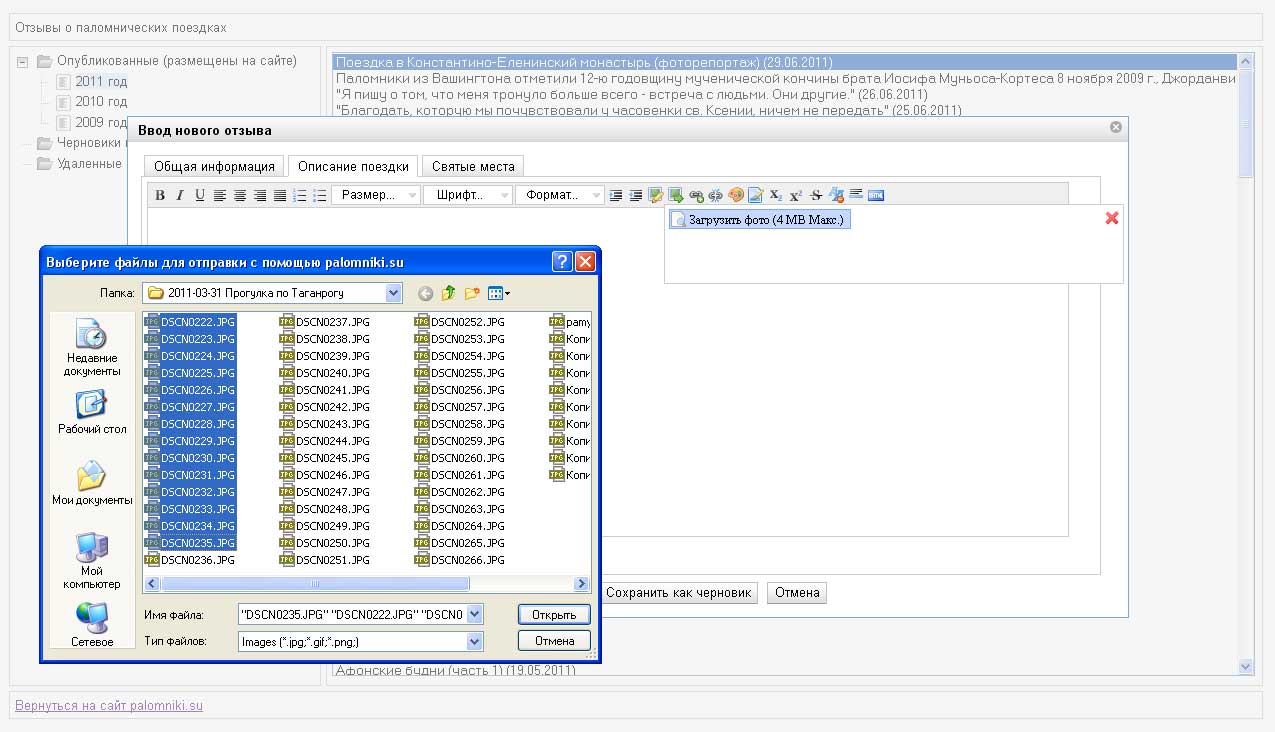Expand the 'Папка' folder dropdown
Viewport: 1275px width, 732px height.
coord(393,293)
